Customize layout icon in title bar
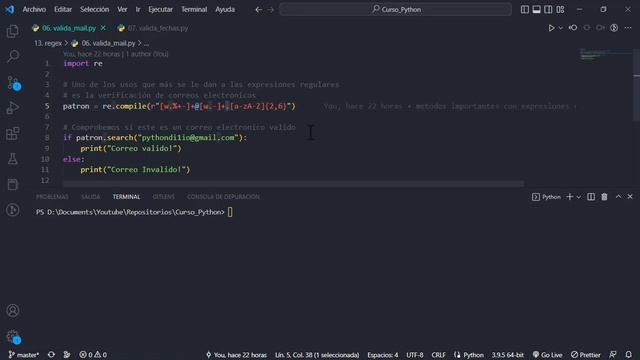The width and height of the screenshot is (640, 360). (x=560, y=9)
